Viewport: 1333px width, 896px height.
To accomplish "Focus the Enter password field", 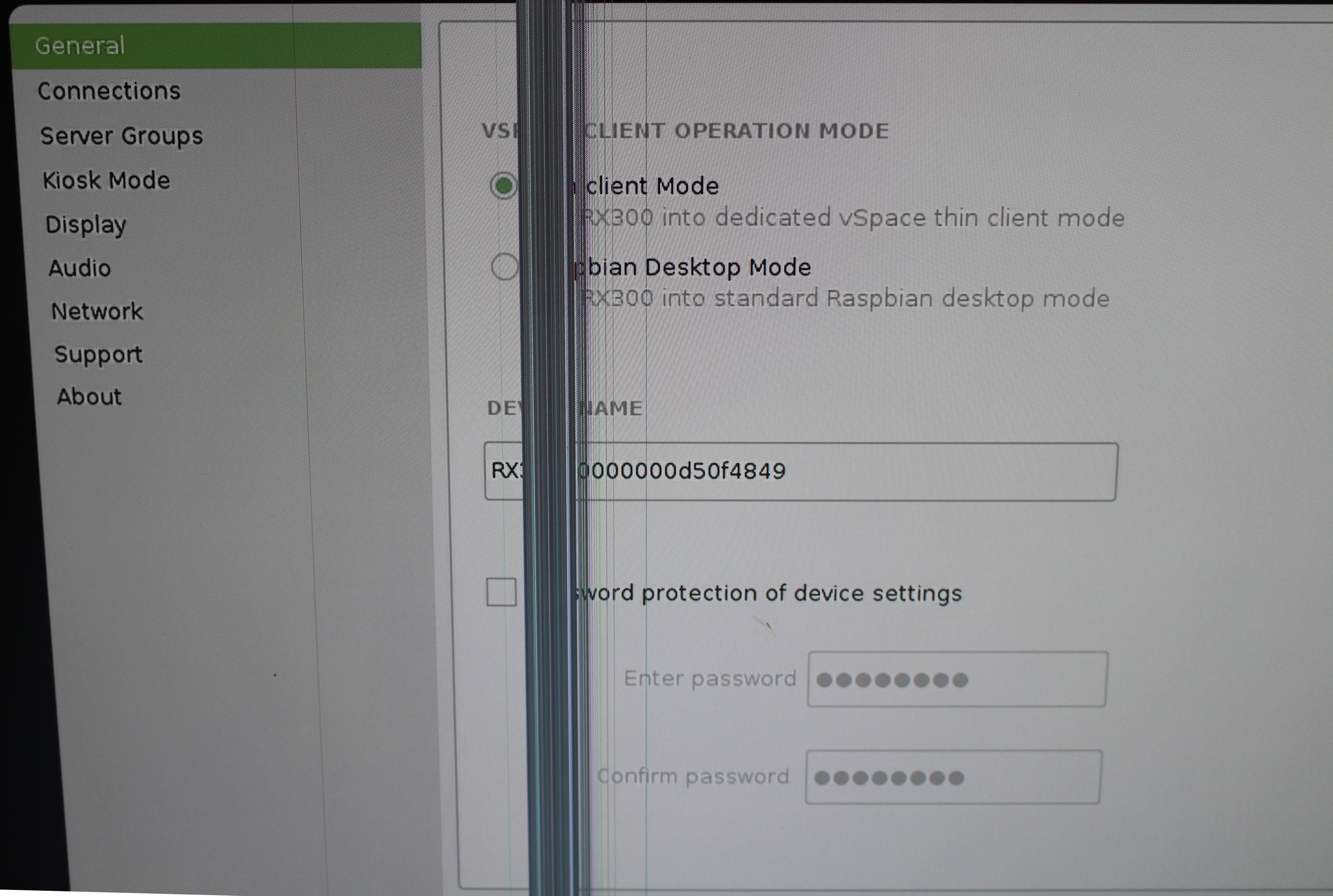I will 957,680.
